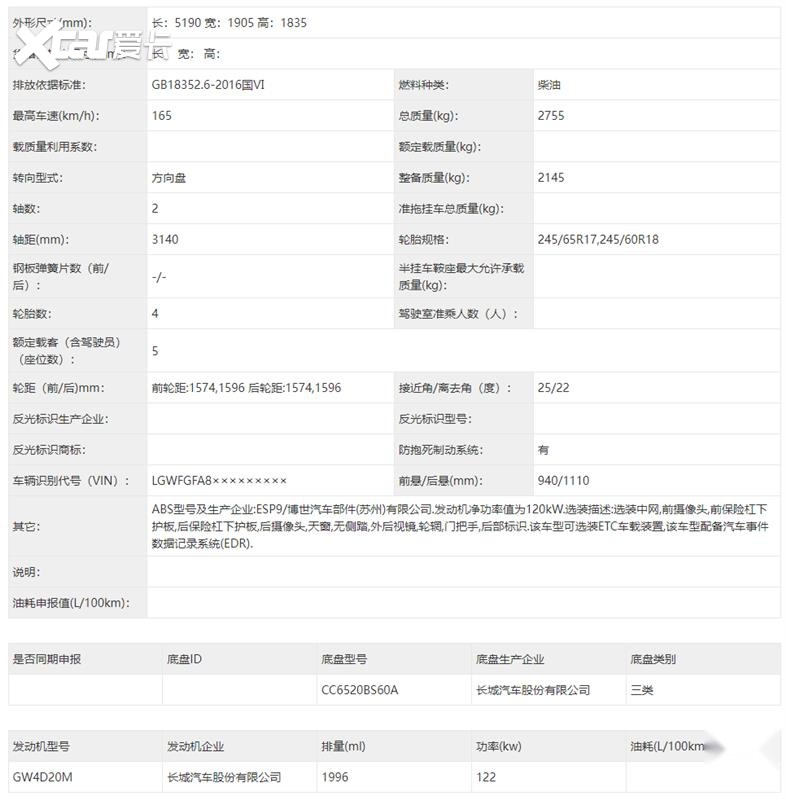Click the 整备质量 value 2145
Viewport: 786px width, 800px height.
click(551, 178)
